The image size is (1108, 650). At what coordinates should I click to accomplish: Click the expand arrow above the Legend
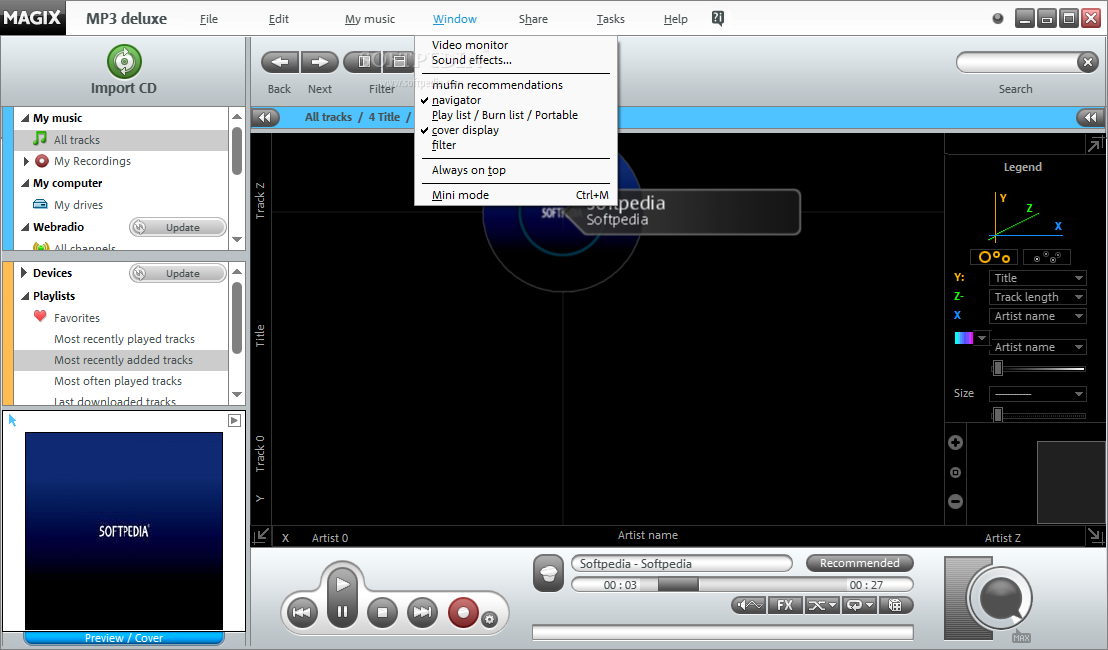pyautogui.click(x=1095, y=144)
